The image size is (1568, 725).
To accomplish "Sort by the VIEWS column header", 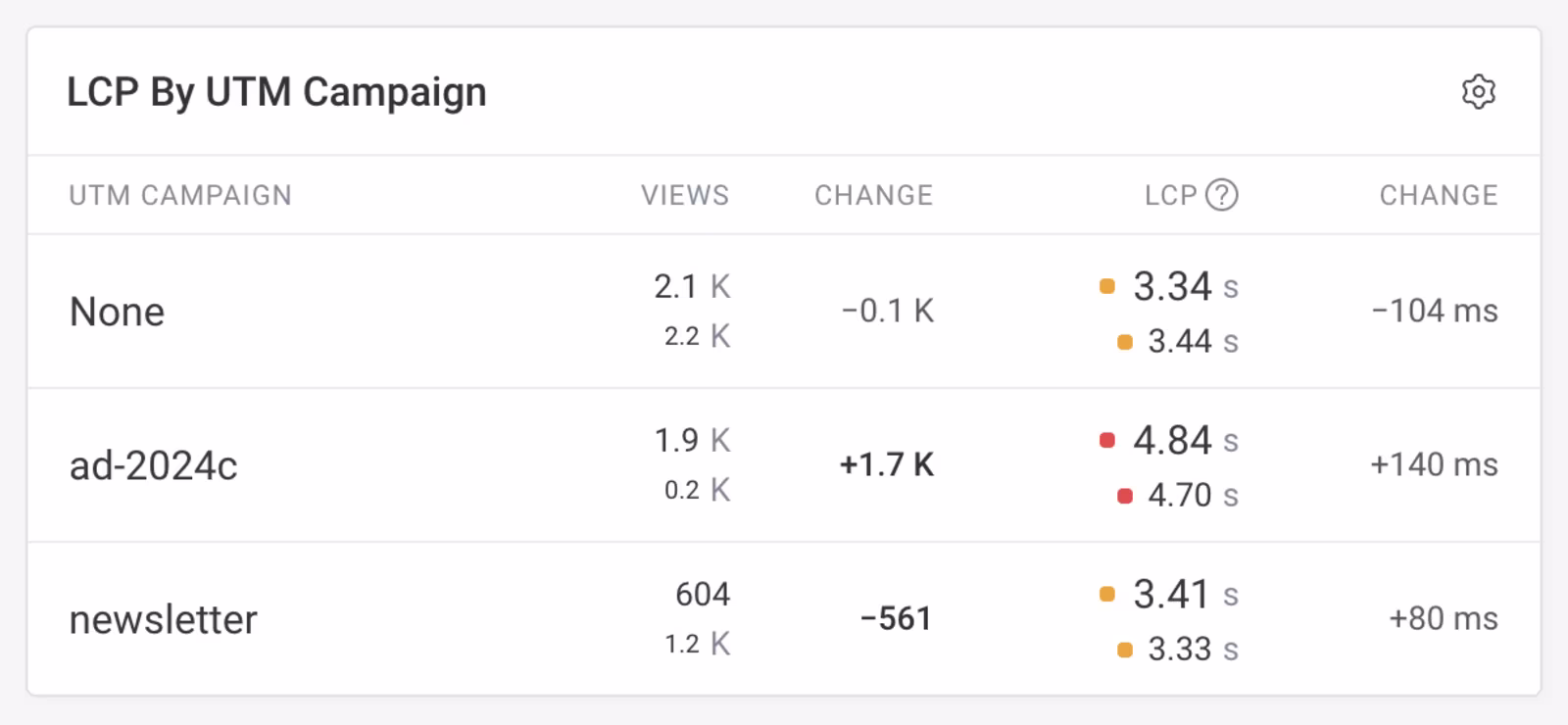I will [x=685, y=195].
